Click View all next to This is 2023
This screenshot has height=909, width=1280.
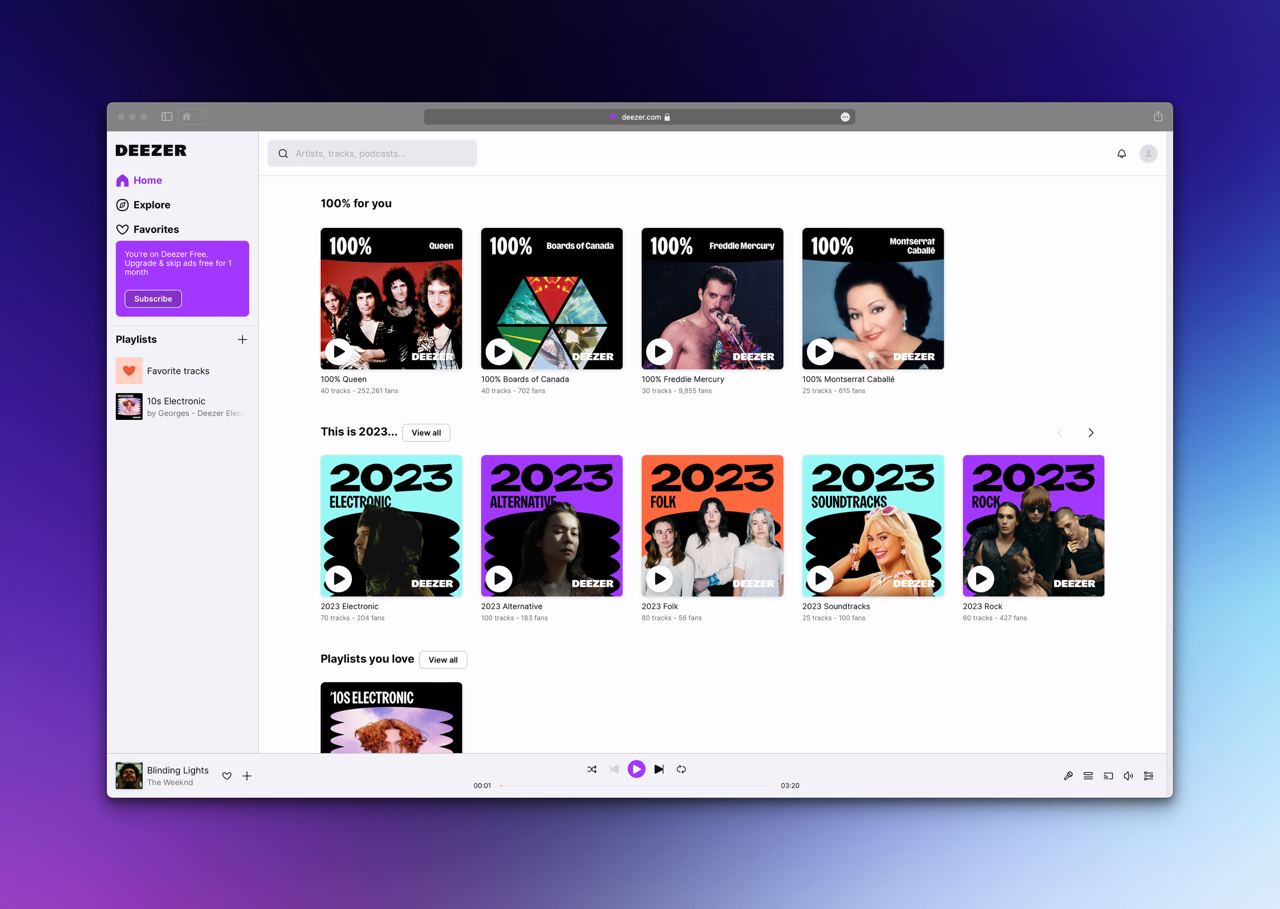coord(426,433)
